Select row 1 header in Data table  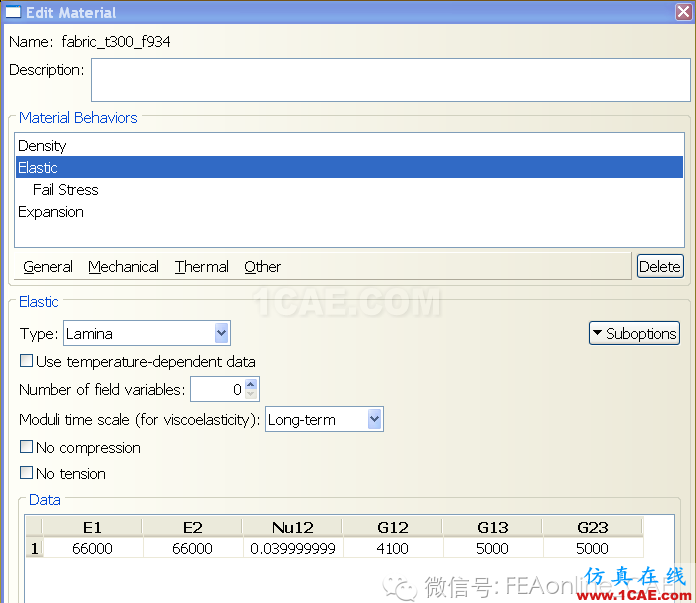click(x=34, y=548)
